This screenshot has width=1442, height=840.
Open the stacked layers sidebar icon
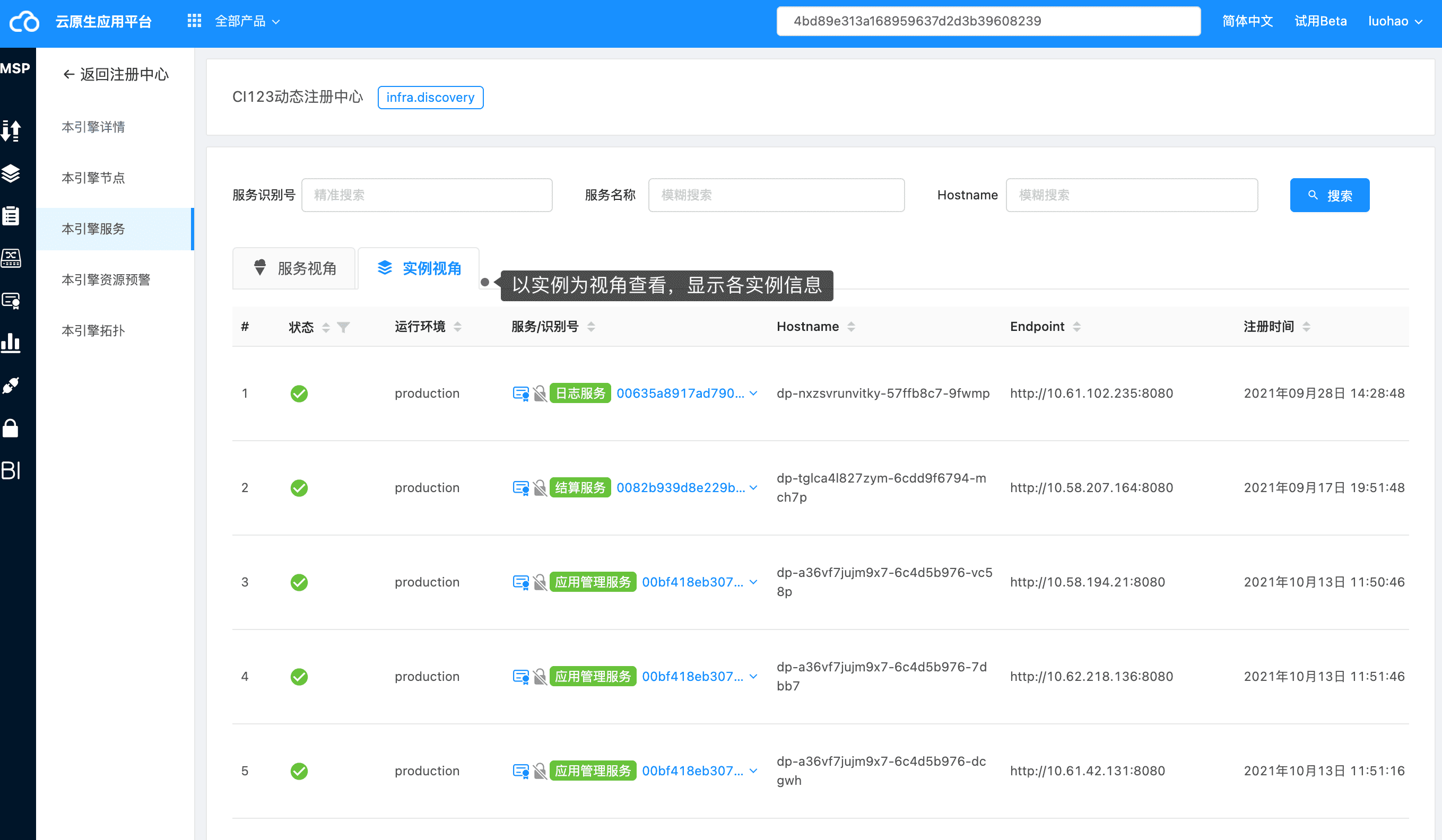[11, 173]
